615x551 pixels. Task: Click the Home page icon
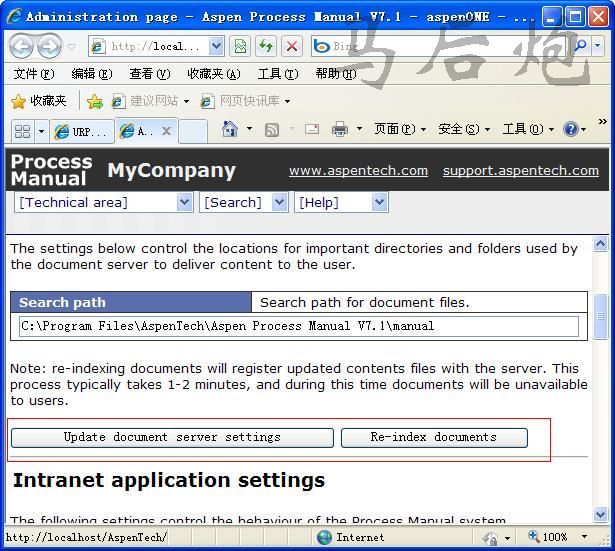[230, 129]
